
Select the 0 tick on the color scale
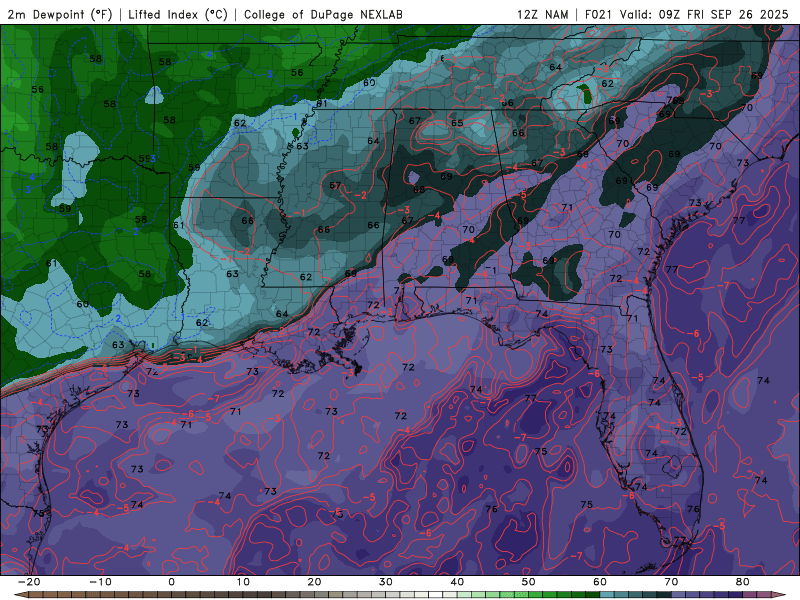coord(171,582)
